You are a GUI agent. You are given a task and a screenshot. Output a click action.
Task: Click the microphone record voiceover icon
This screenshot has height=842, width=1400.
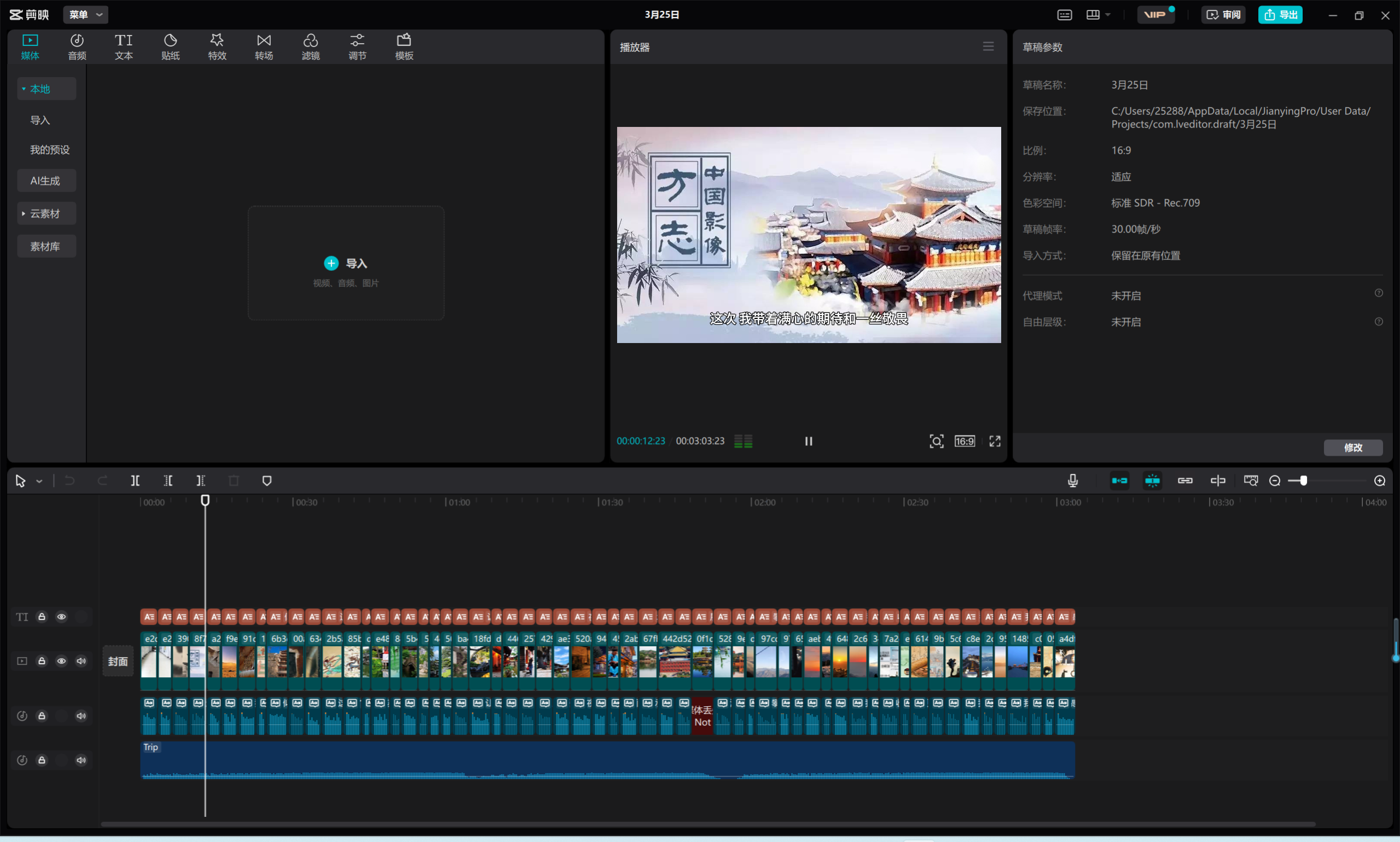click(1072, 480)
